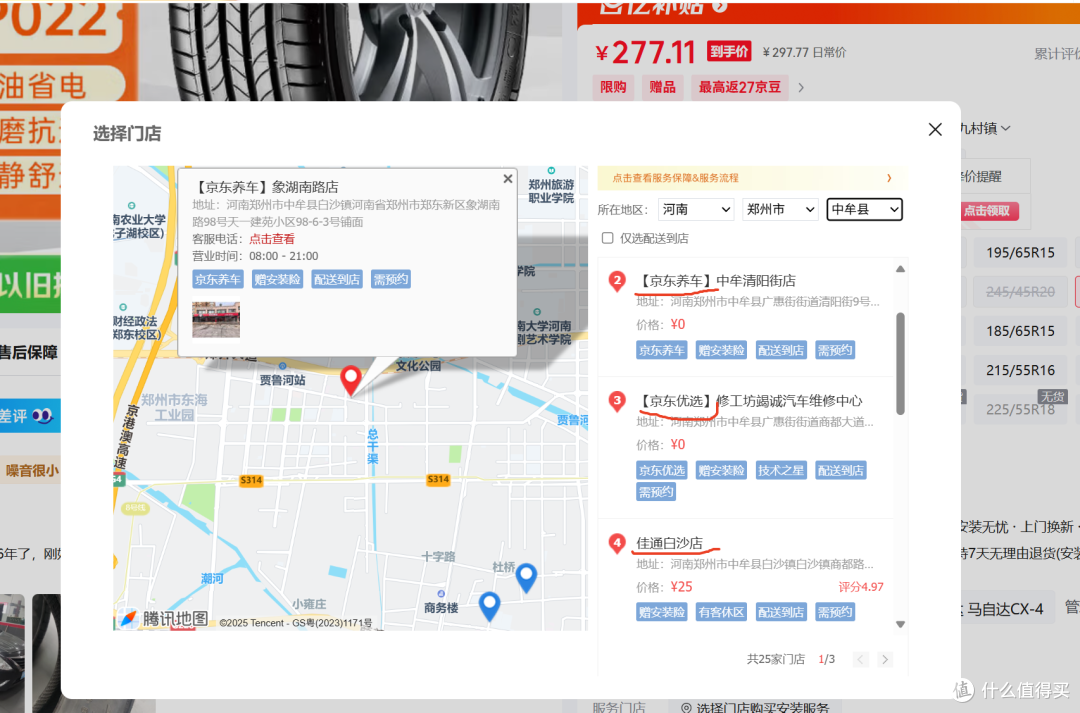The width and height of the screenshot is (1080, 713).
Task: Open the 郑州市 city dropdown
Action: [x=780, y=209]
